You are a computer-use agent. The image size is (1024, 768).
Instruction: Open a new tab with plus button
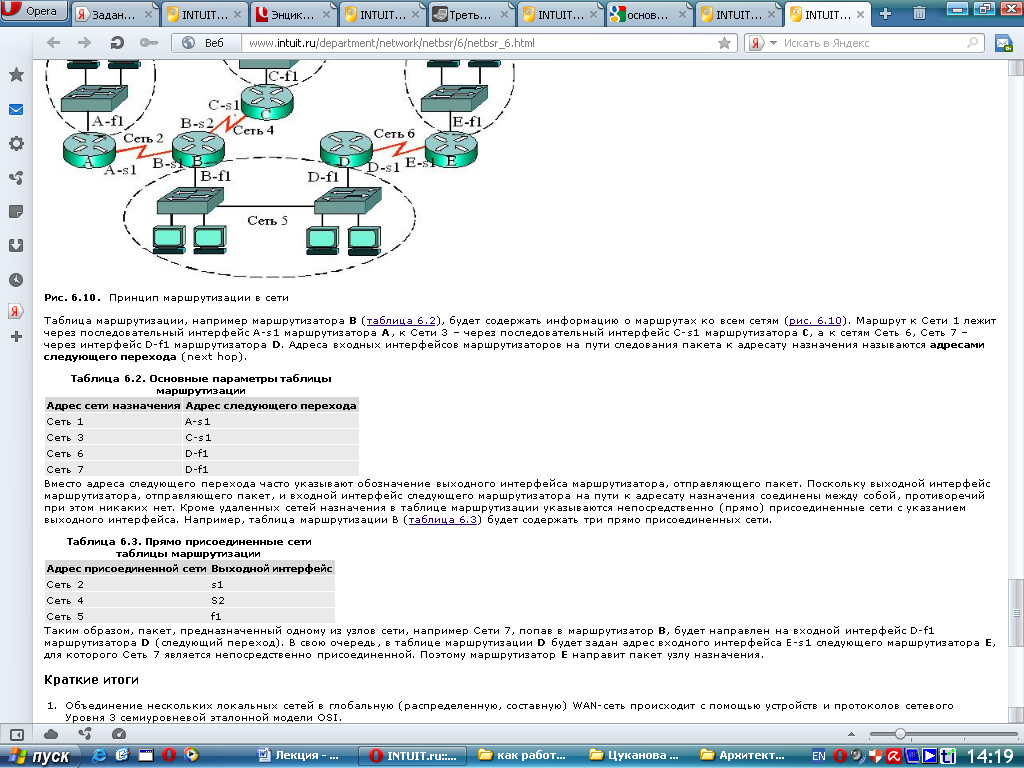point(886,14)
